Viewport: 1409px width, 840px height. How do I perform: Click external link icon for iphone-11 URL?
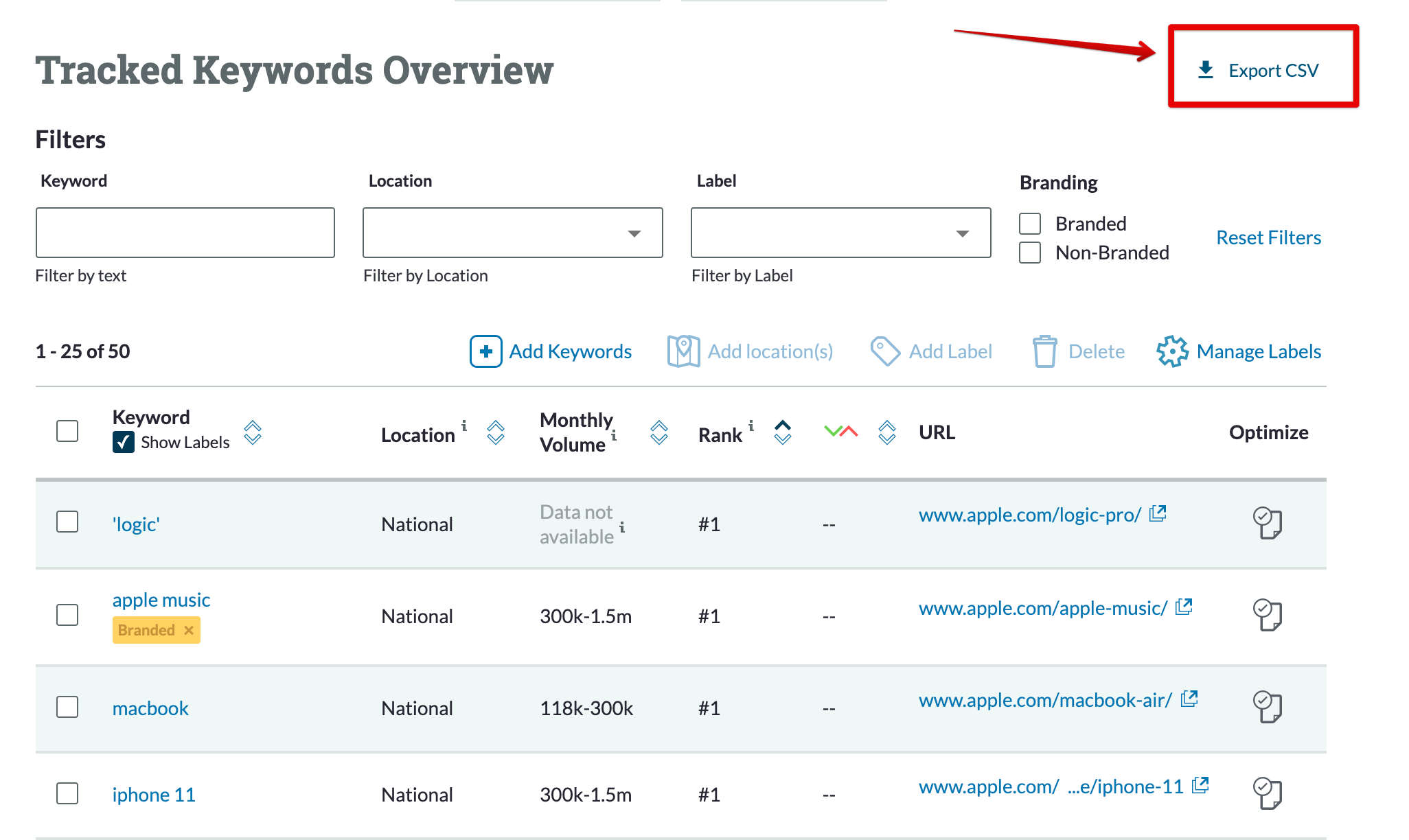click(x=1200, y=784)
